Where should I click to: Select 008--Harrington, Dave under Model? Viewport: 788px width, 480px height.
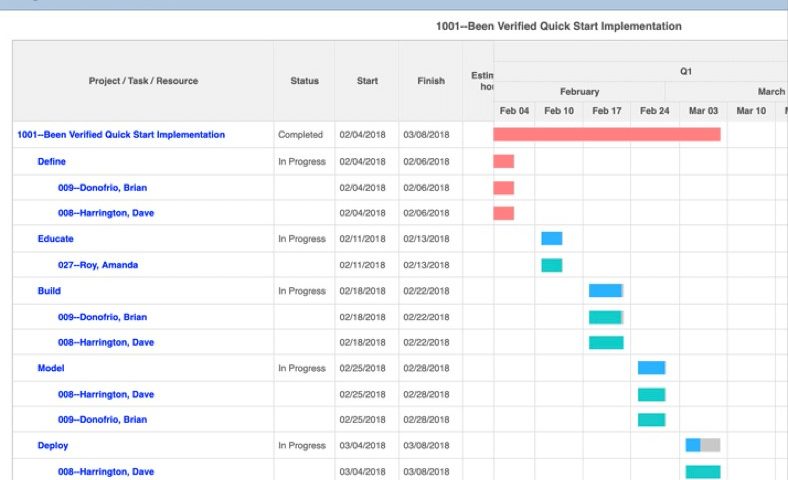[106, 395]
